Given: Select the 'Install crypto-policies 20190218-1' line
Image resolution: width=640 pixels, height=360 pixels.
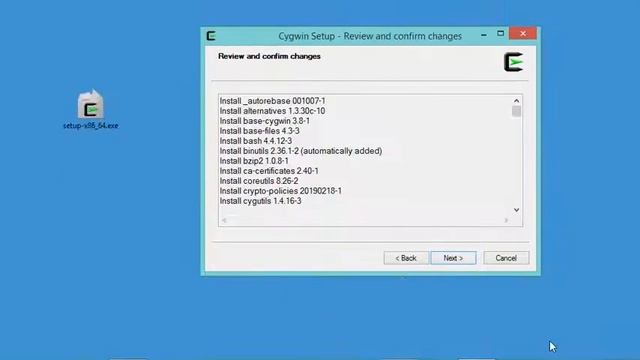Looking at the screenshot, I should 281,191.
